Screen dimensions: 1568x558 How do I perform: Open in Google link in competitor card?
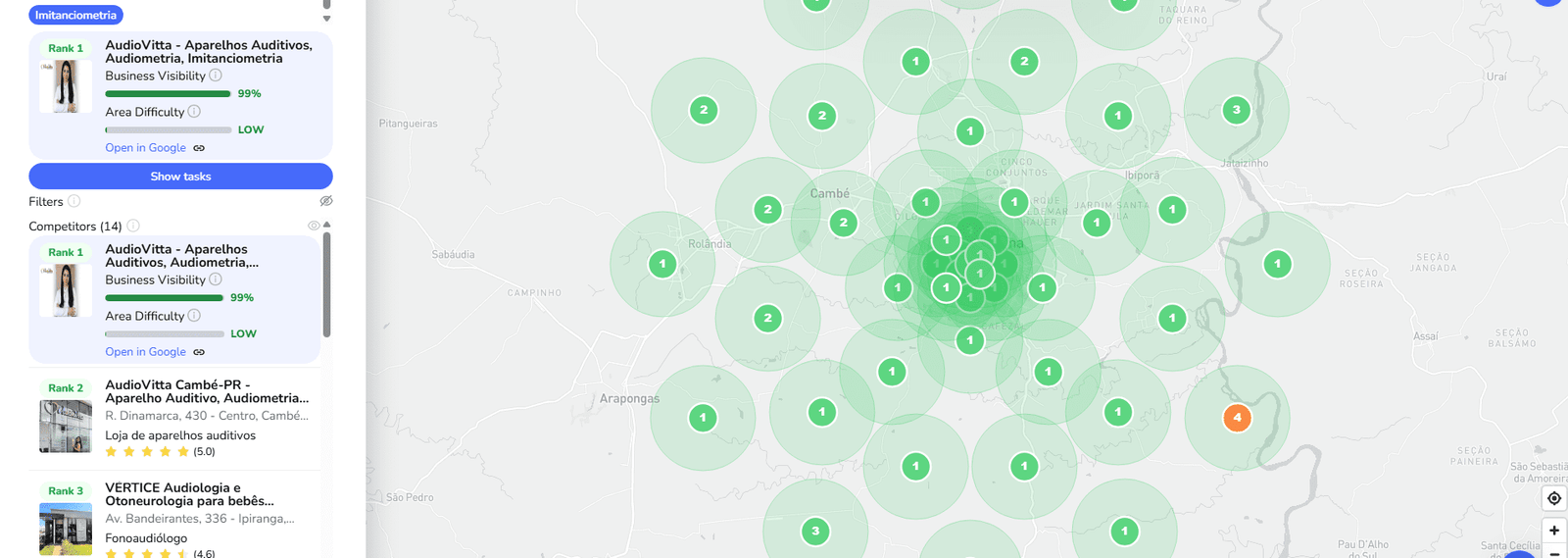click(145, 352)
